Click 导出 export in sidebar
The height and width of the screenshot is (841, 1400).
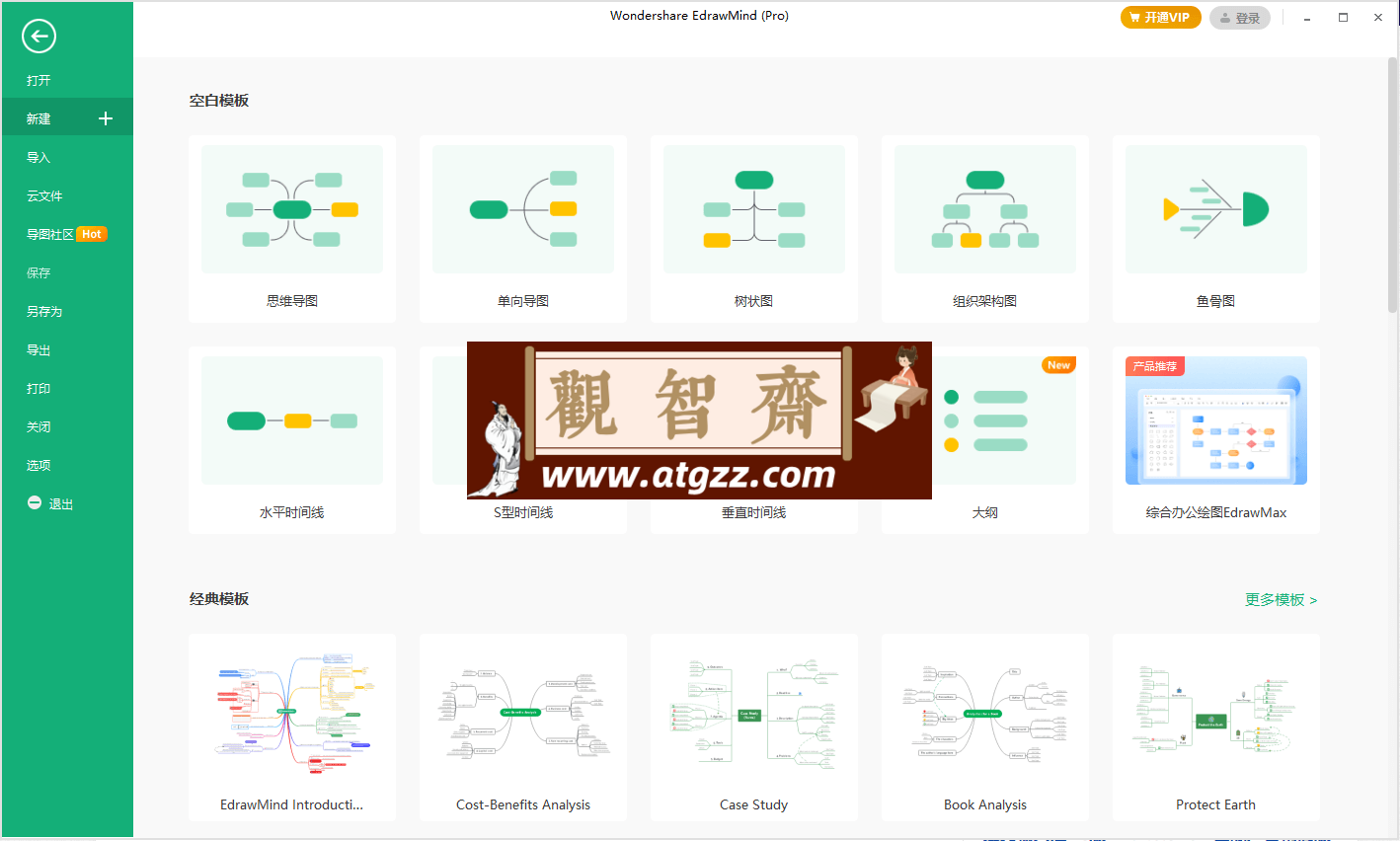click(x=39, y=349)
